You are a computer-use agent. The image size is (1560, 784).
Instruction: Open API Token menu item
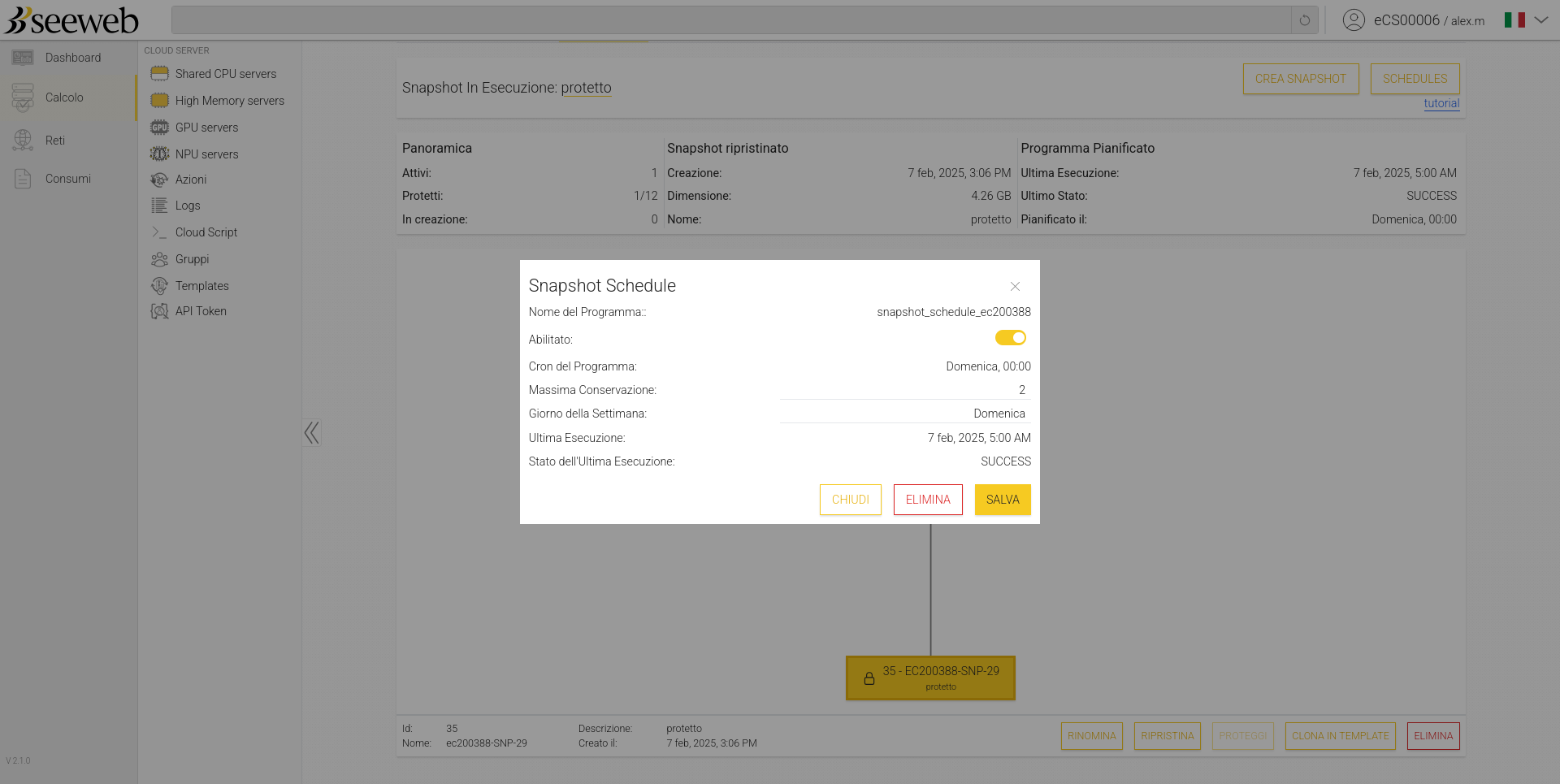point(201,311)
